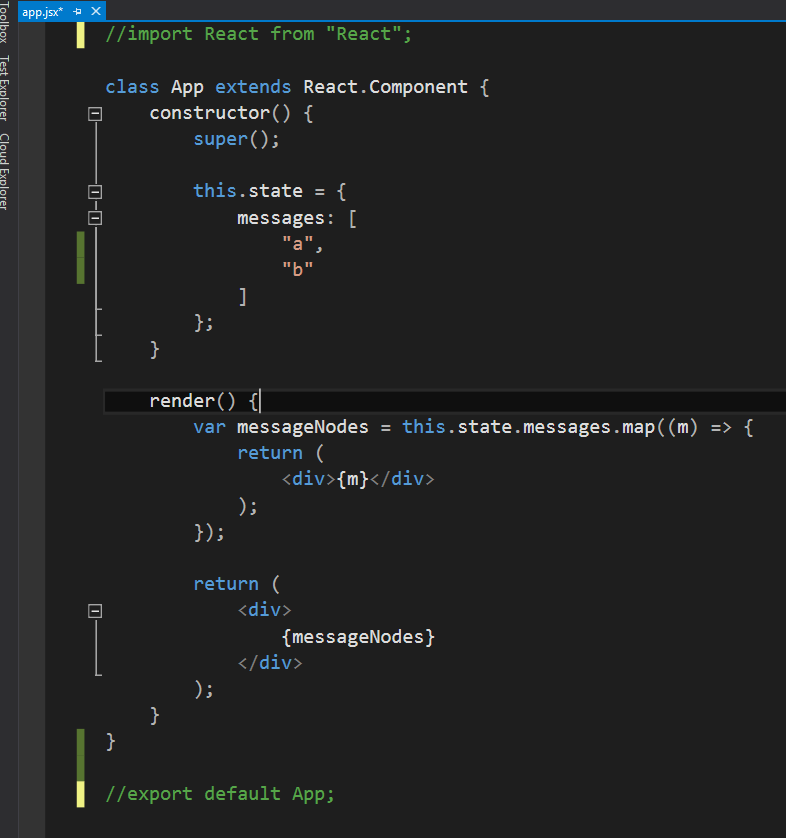786x838 pixels.
Task: Place cursor on 'render()' method name
Action: click(192, 401)
